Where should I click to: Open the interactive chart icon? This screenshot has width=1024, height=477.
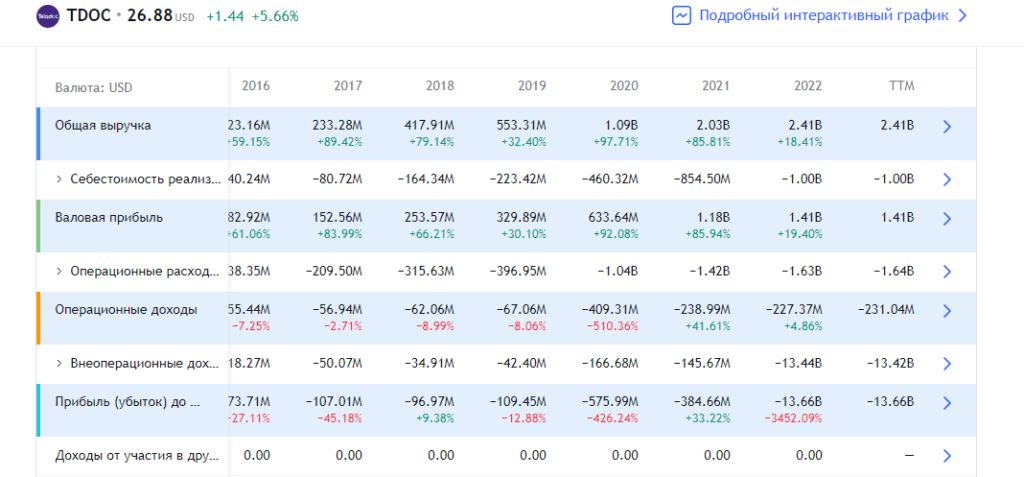click(x=681, y=16)
